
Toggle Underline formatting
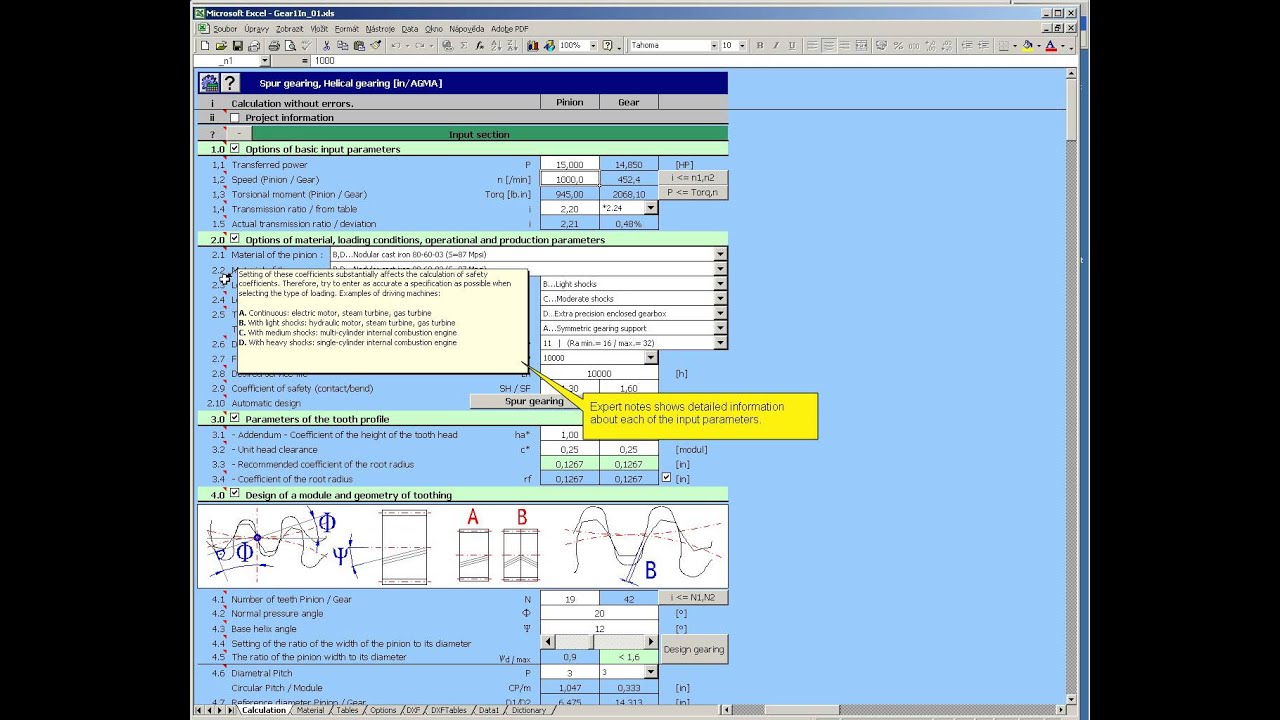coord(792,45)
